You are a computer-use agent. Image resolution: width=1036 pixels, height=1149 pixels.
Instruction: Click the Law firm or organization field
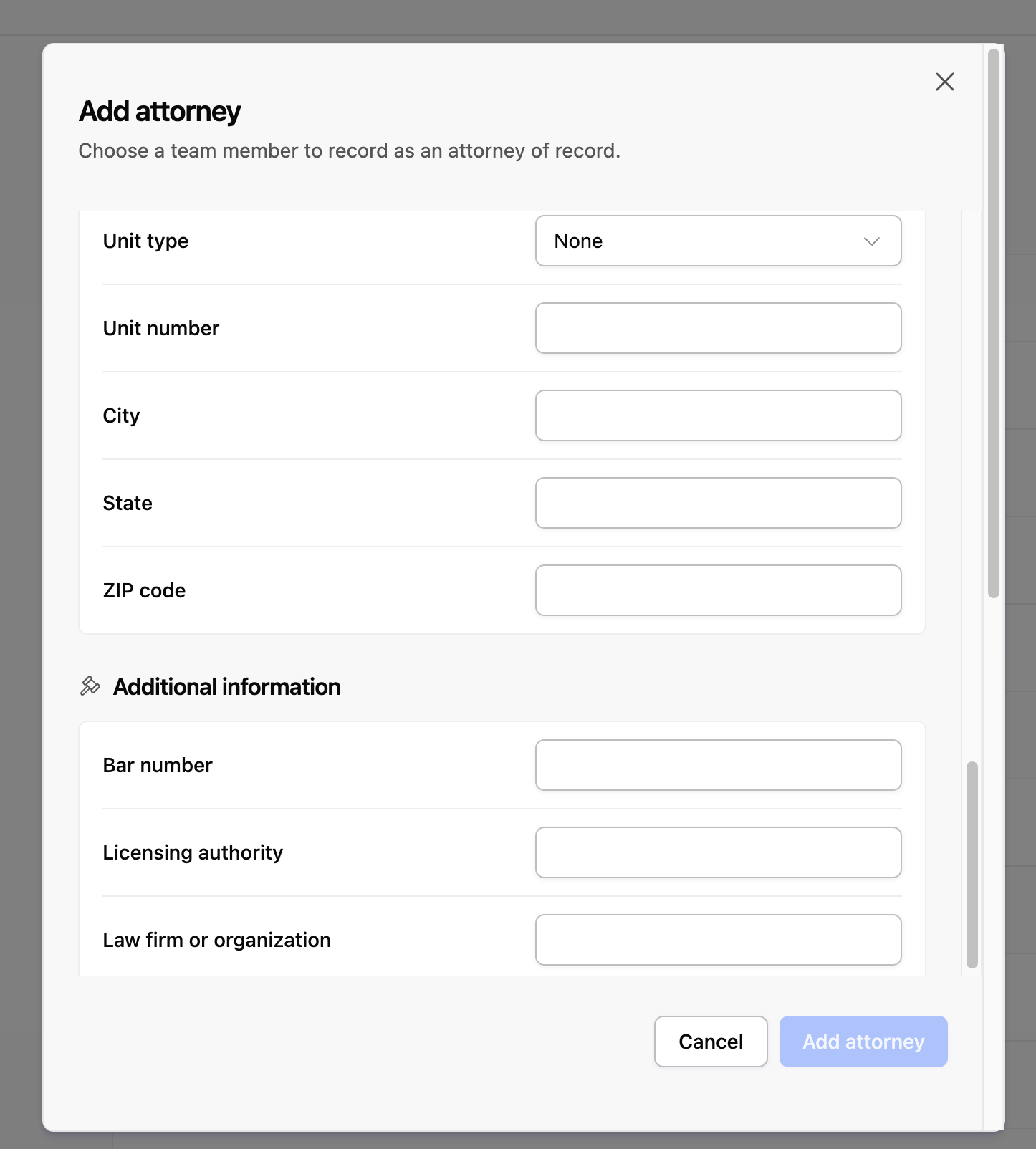coord(718,940)
